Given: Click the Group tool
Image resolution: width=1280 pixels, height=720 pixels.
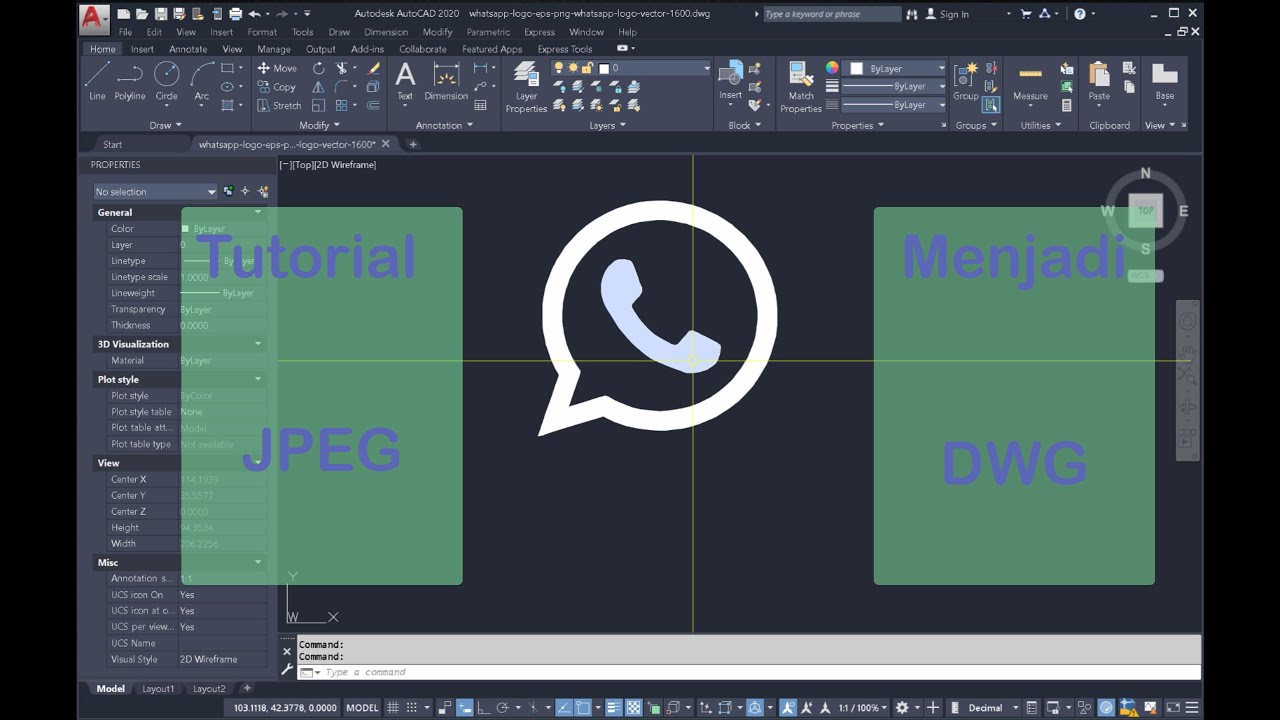Looking at the screenshot, I should click(966, 81).
